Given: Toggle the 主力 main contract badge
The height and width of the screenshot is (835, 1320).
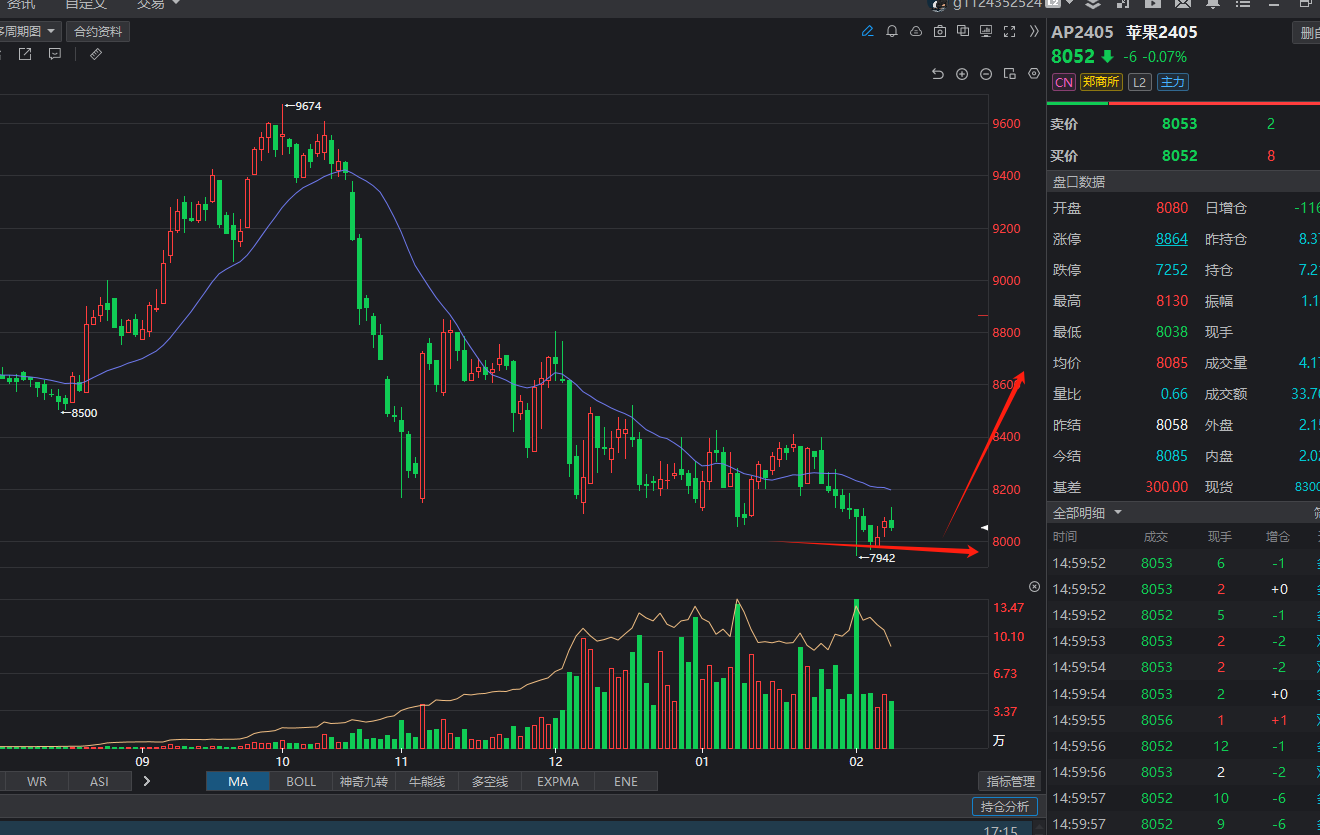Looking at the screenshot, I should (1172, 82).
